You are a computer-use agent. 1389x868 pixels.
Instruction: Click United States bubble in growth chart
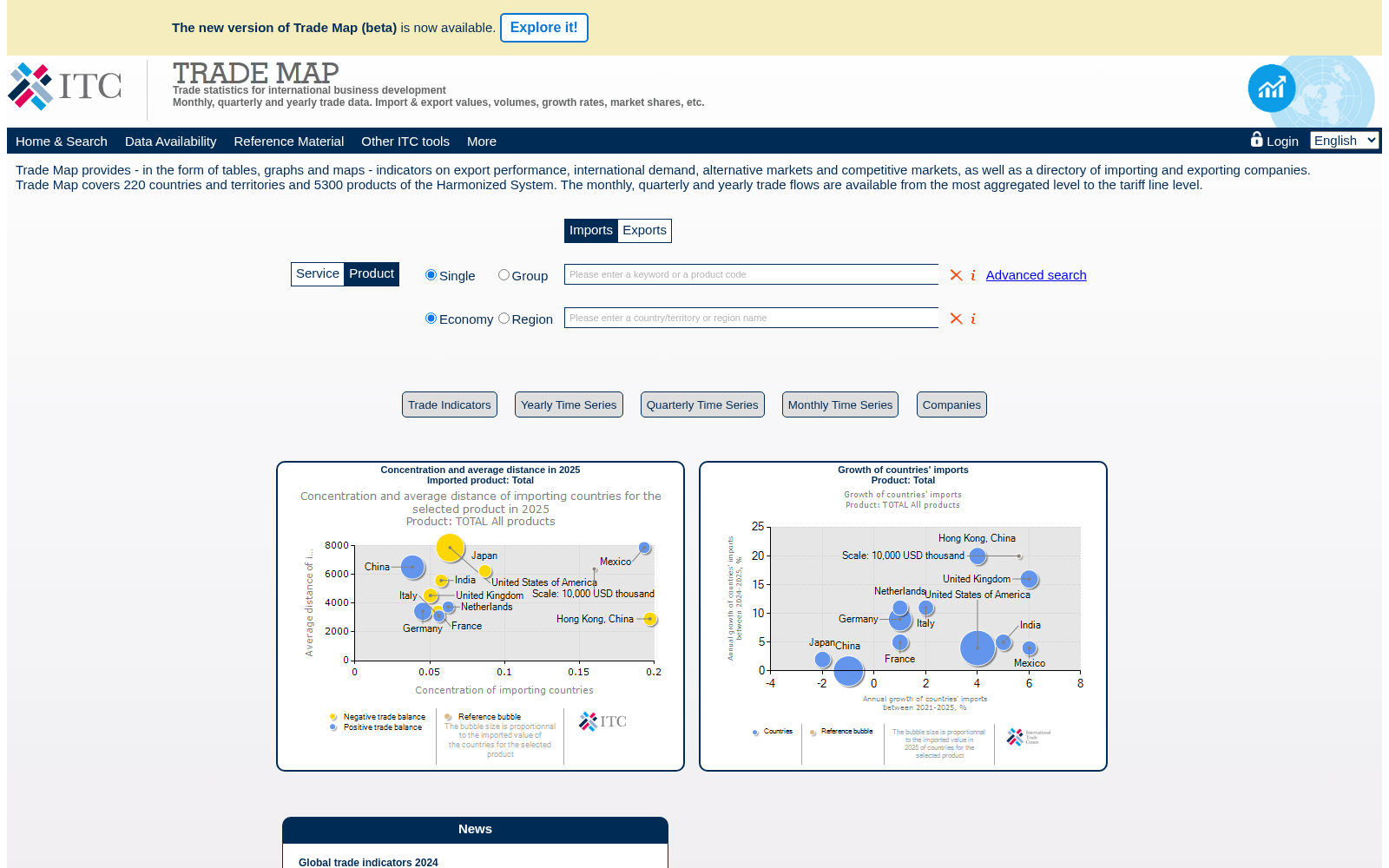tap(978, 648)
